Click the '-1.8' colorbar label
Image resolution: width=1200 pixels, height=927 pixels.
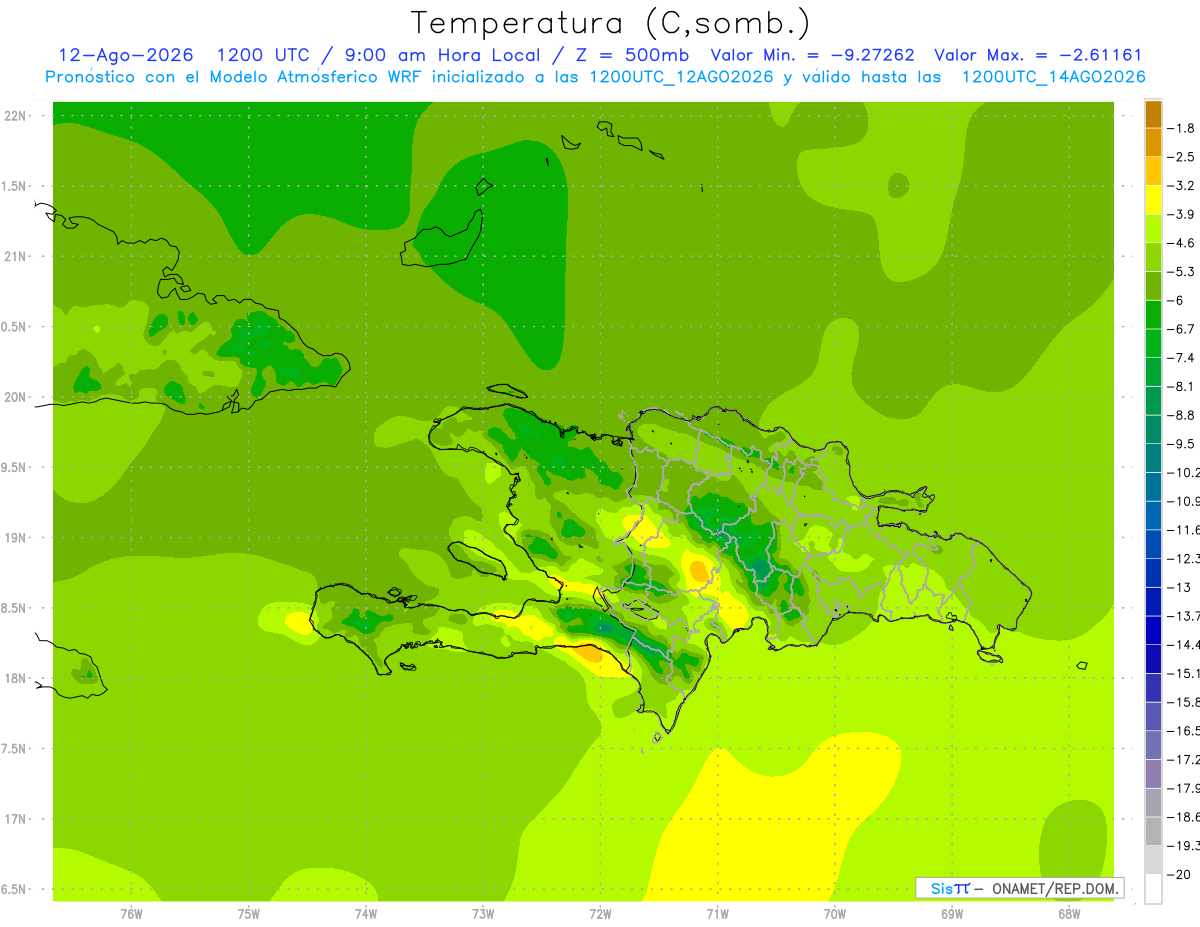1181,128
